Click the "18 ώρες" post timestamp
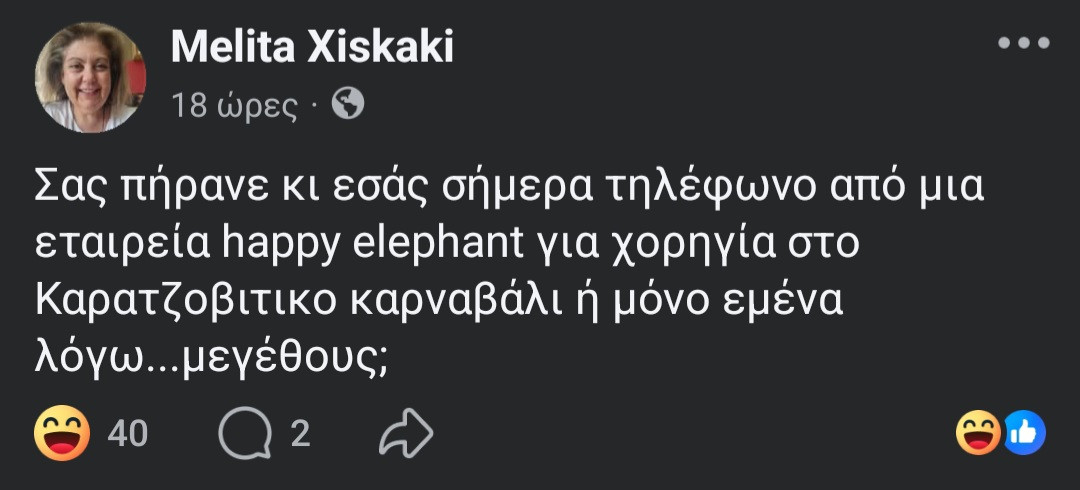The image size is (1080, 490). pyautogui.click(x=235, y=105)
